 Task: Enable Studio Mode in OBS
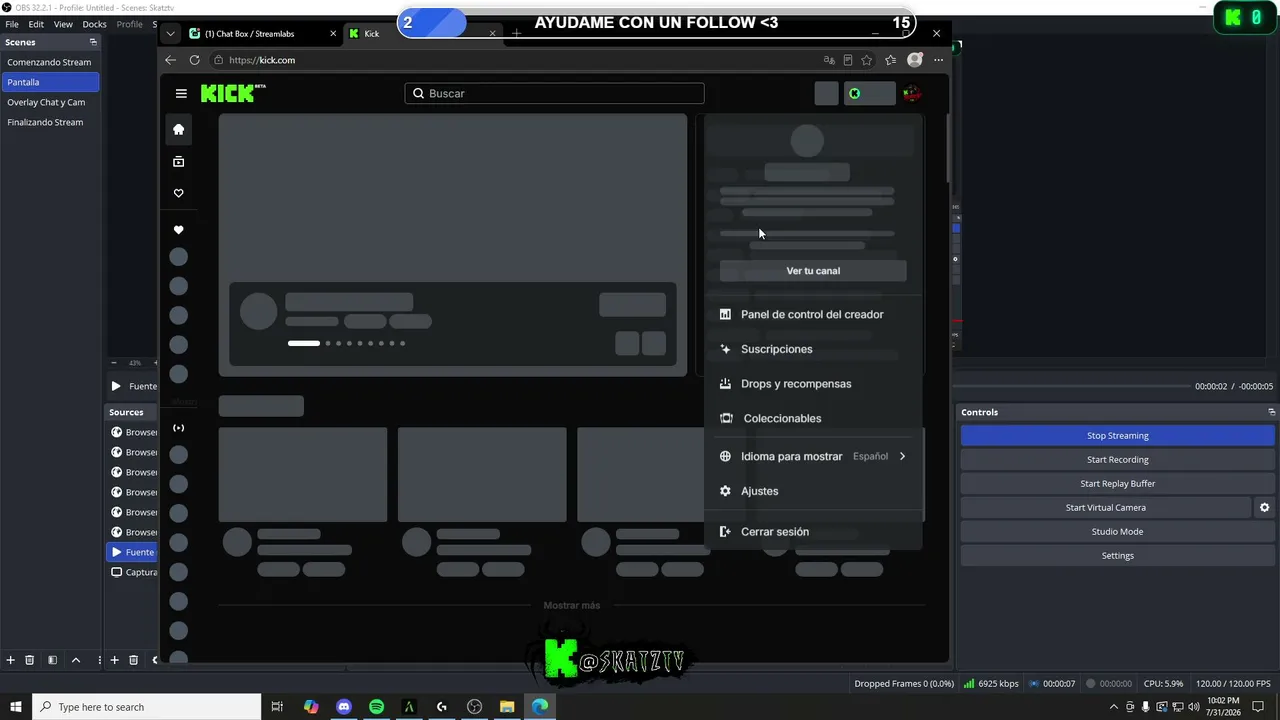[x=1118, y=532]
